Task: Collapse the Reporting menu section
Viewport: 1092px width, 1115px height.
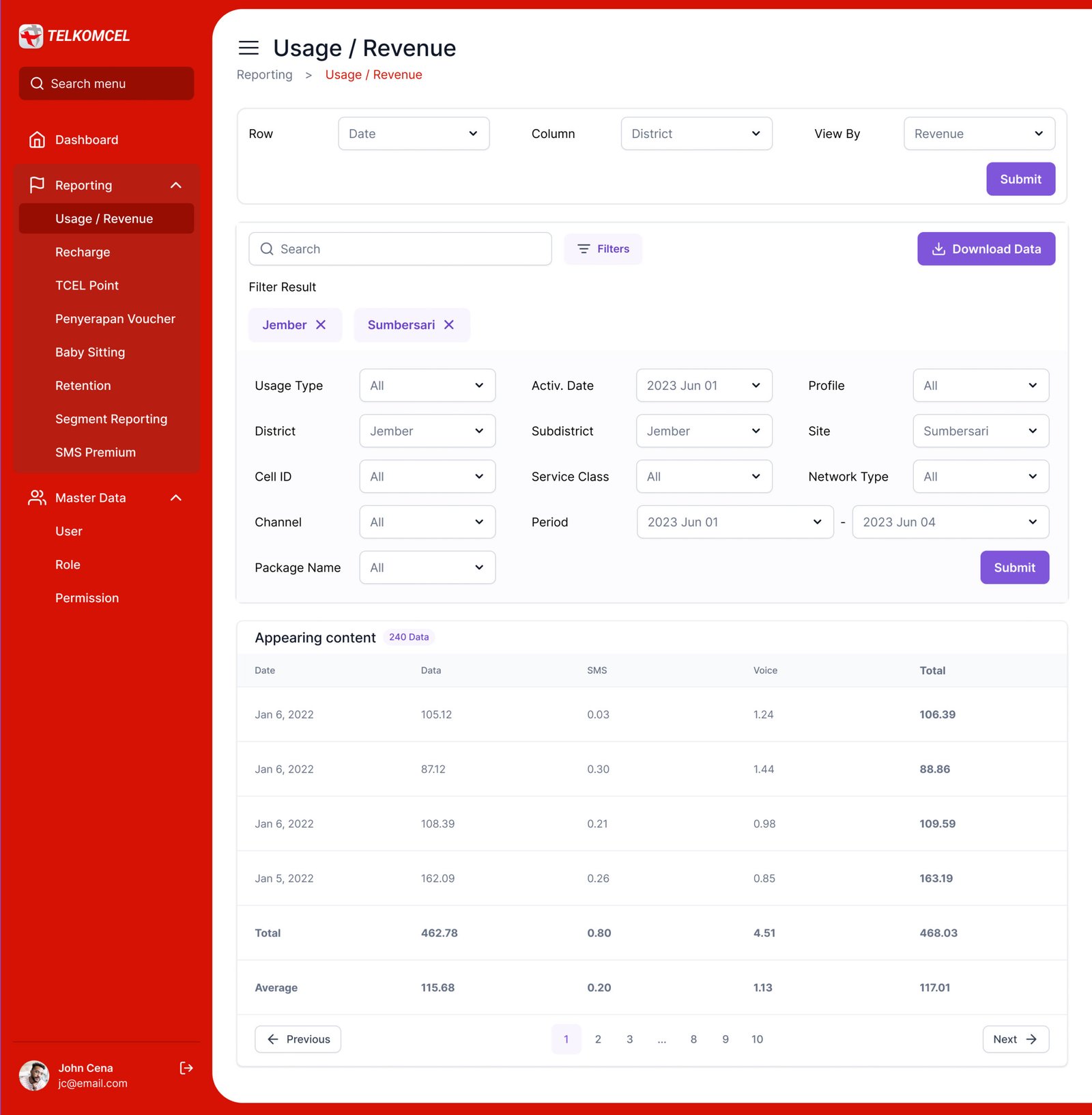Action: coord(175,186)
